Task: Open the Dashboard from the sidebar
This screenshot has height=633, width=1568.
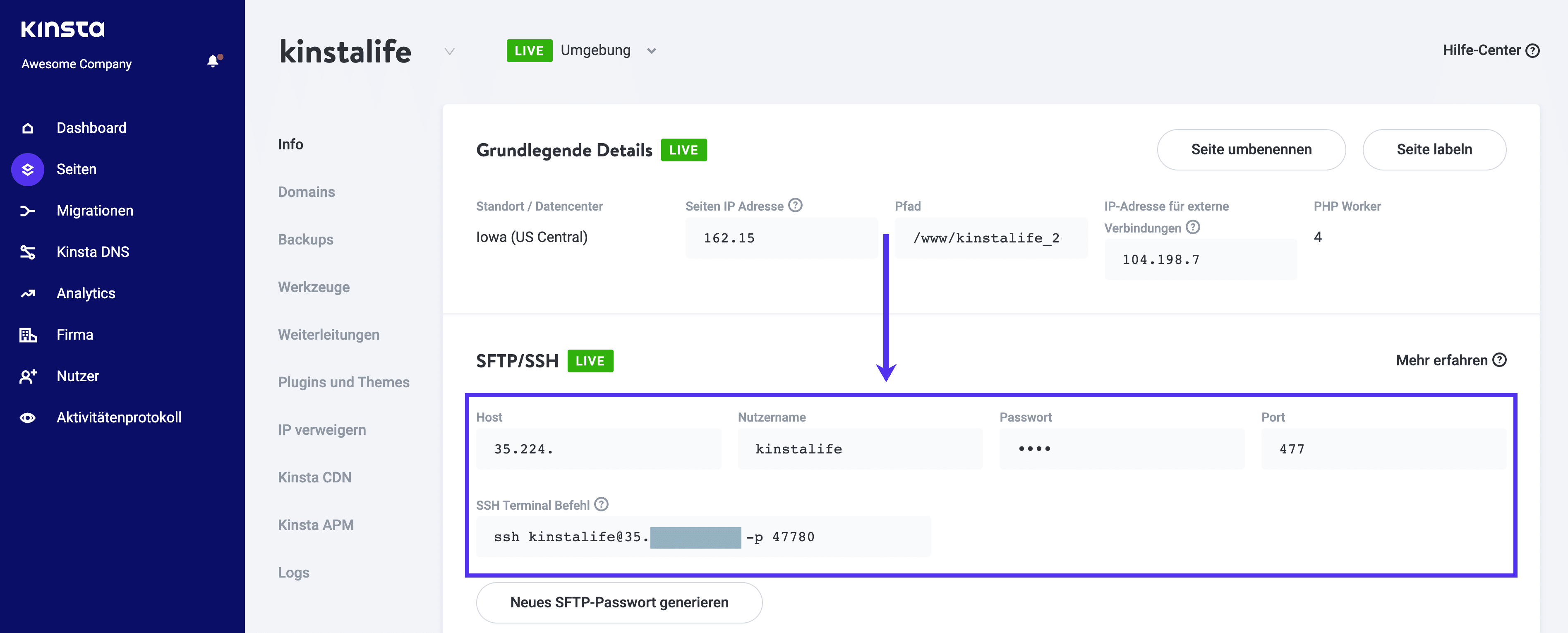Action: 91,127
